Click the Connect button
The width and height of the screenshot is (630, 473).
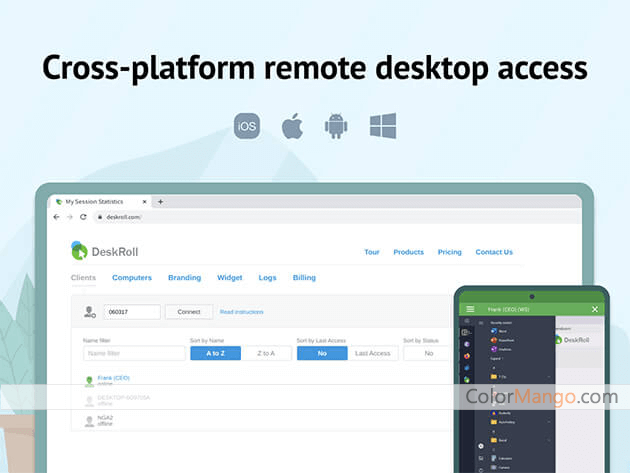click(189, 312)
